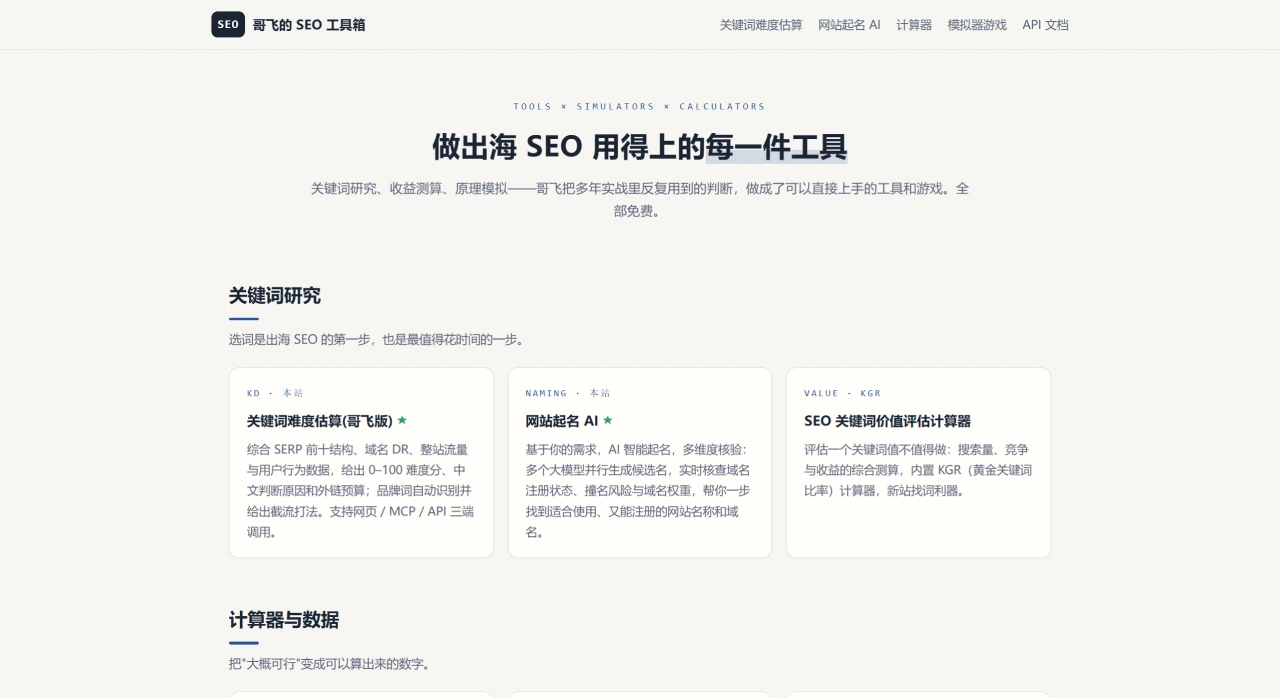
Task: Click KGR calculator card description text
Action: click(x=918, y=470)
